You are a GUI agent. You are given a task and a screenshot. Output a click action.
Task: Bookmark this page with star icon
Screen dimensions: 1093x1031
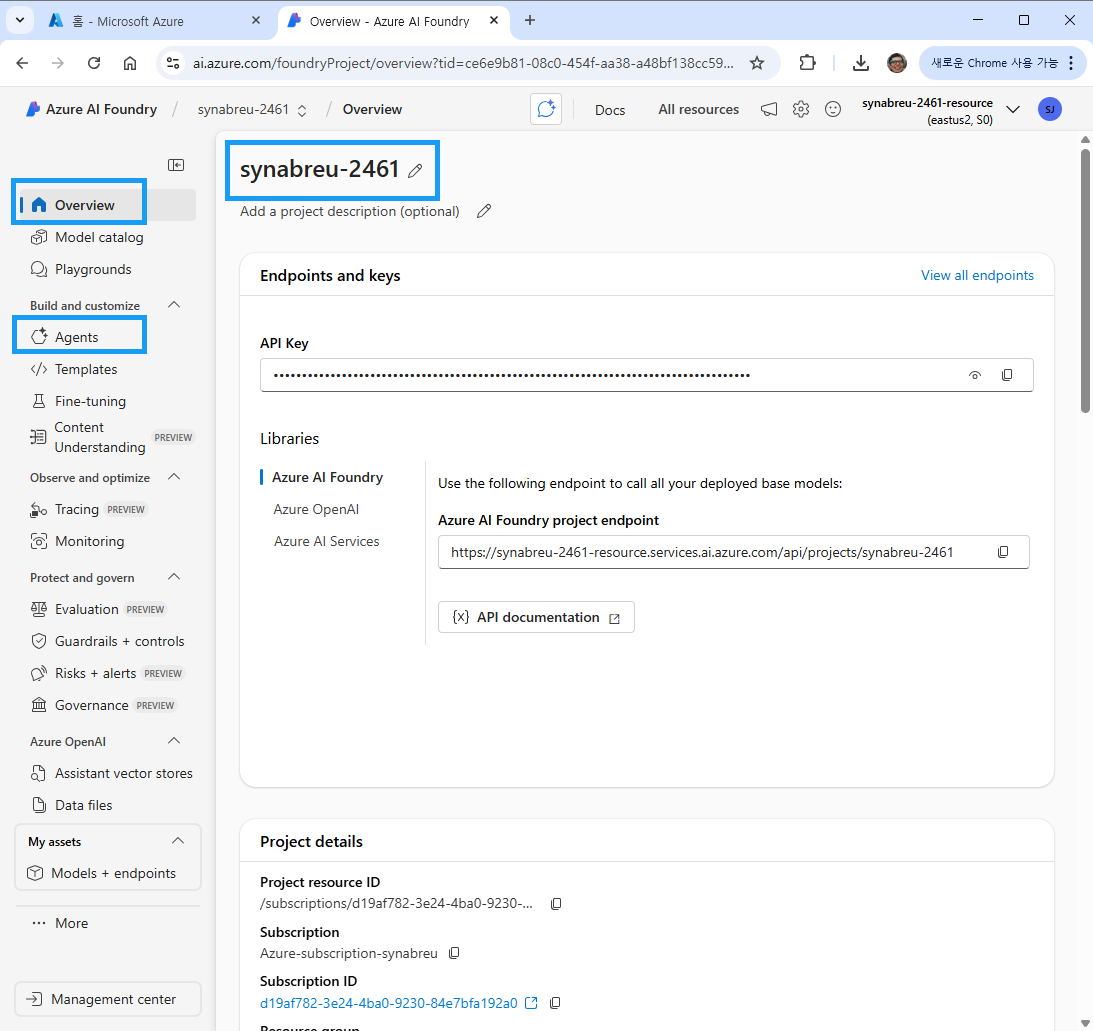pyautogui.click(x=757, y=63)
